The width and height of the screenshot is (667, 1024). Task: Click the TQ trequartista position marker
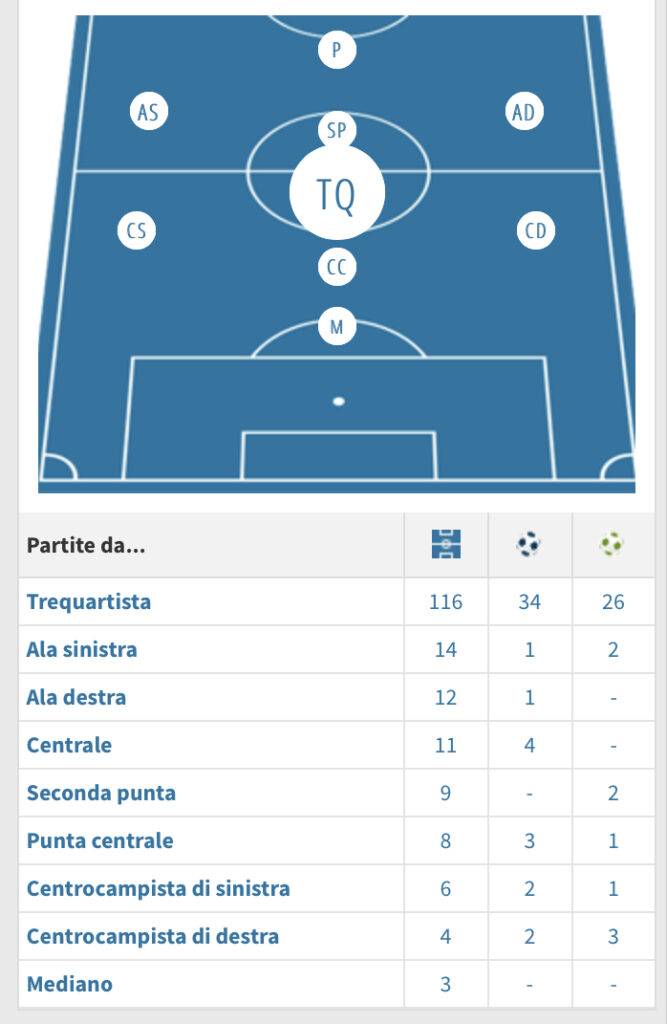tap(337, 193)
